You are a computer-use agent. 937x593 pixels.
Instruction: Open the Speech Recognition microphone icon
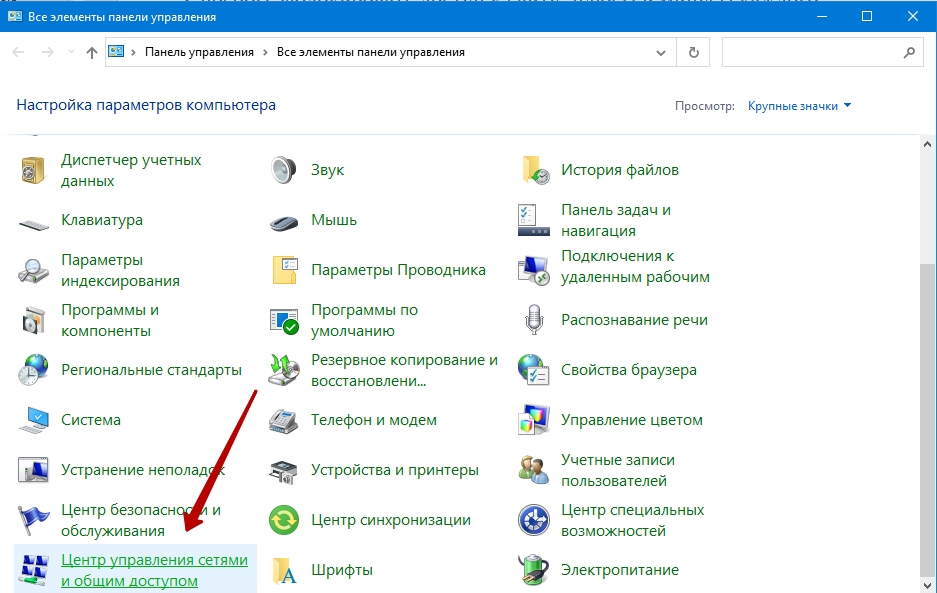click(535, 320)
